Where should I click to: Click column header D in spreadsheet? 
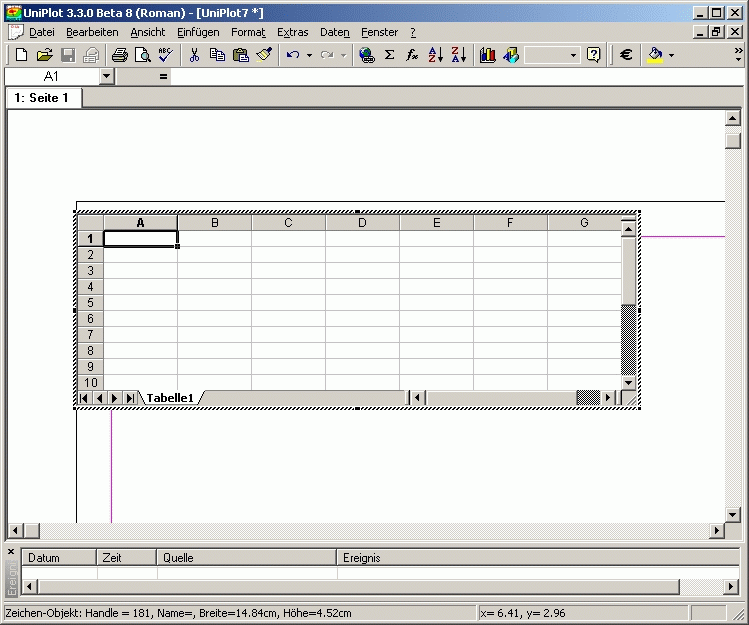tap(362, 222)
